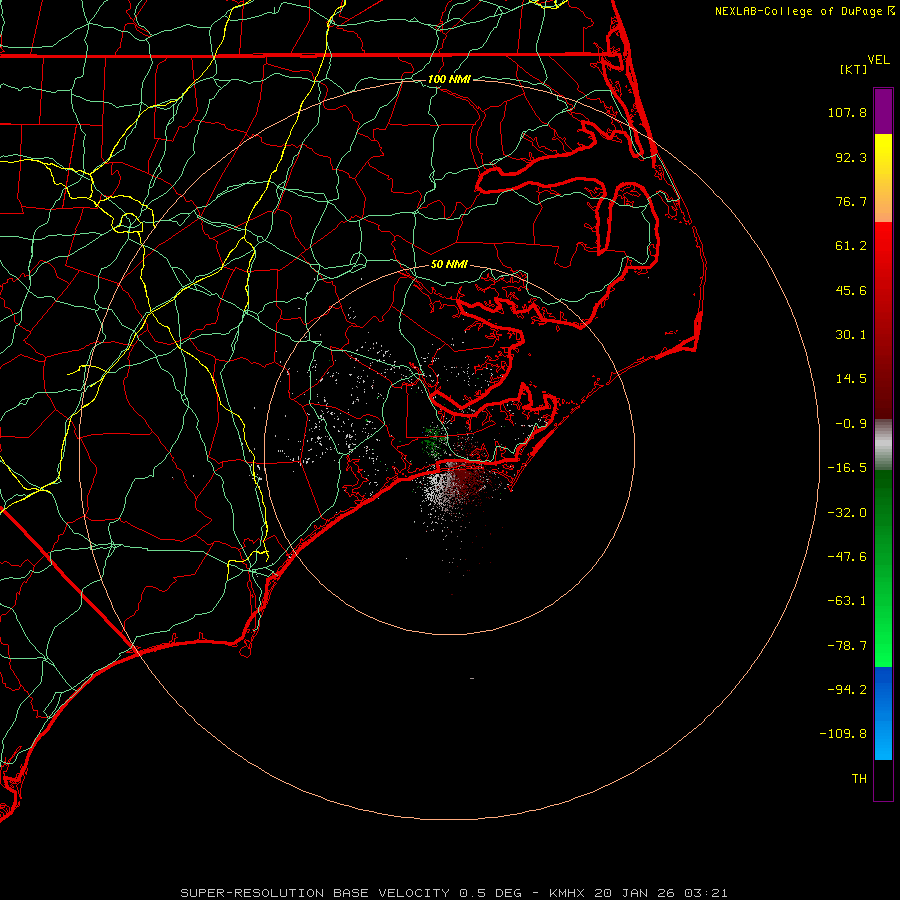Click the 14.5 legend value
Image resolution: width=900 pixels, height=900 pixels.
tap(851, 379)
